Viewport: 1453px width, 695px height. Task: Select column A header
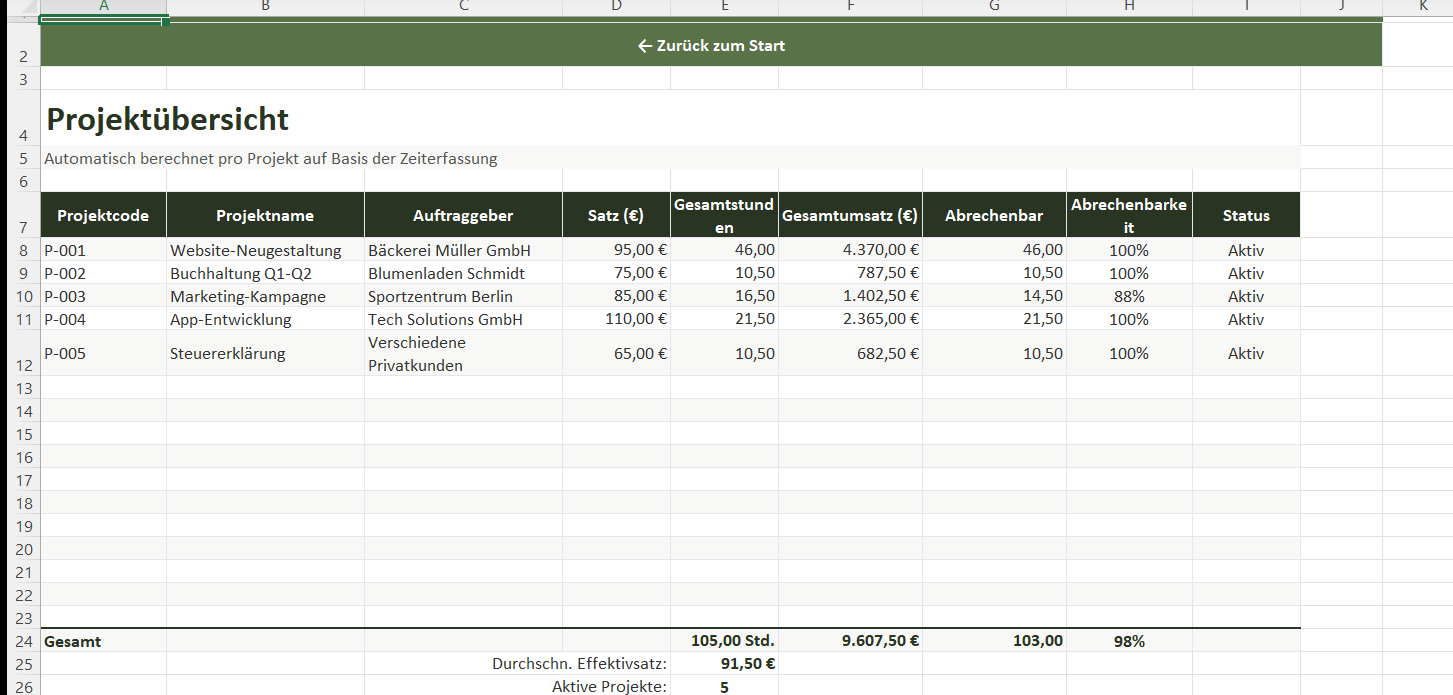tap(103, 7)
